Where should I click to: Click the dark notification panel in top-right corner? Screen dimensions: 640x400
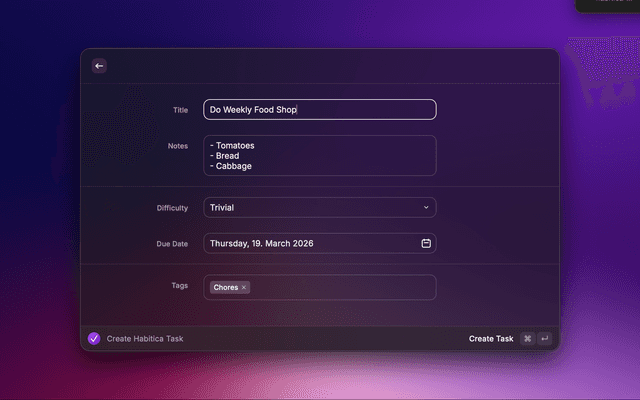coord(608,5)
